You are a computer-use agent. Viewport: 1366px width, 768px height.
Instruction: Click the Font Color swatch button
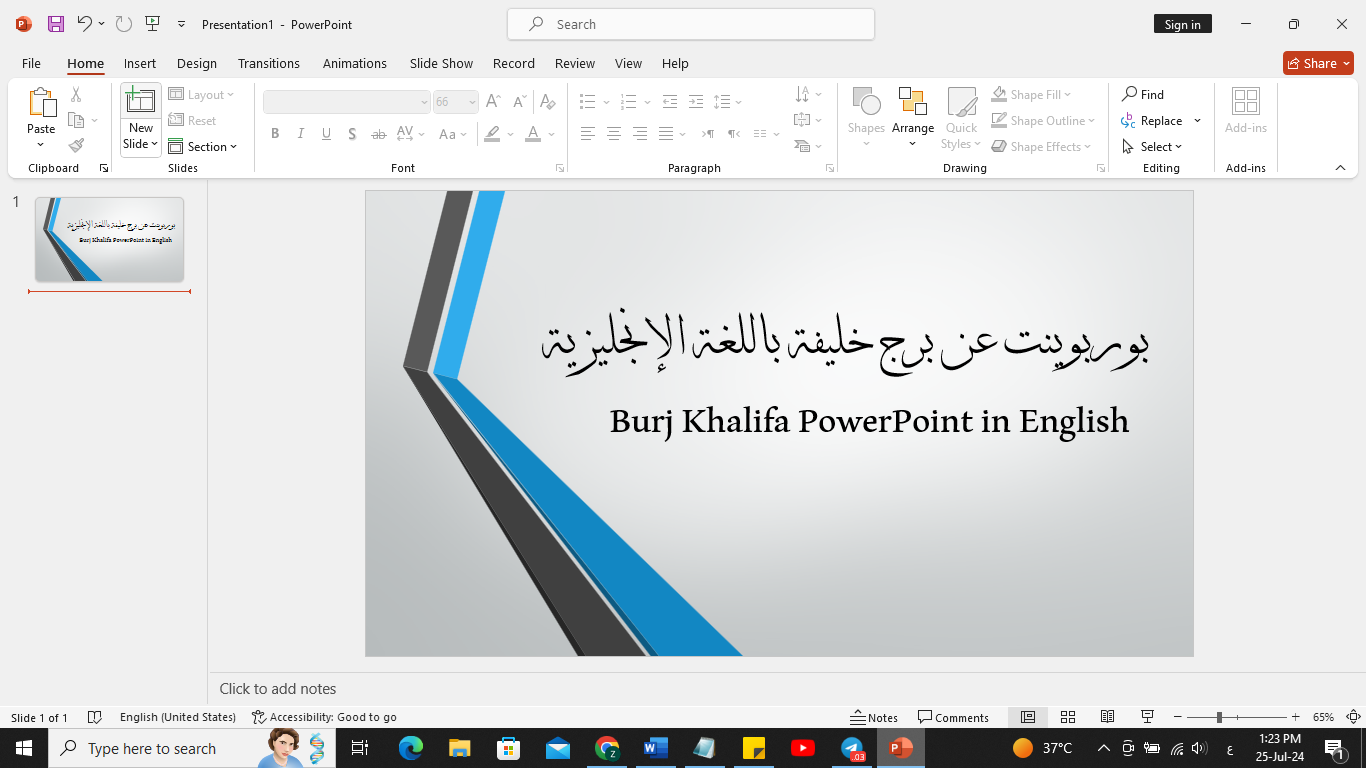(x=533, y=134)
